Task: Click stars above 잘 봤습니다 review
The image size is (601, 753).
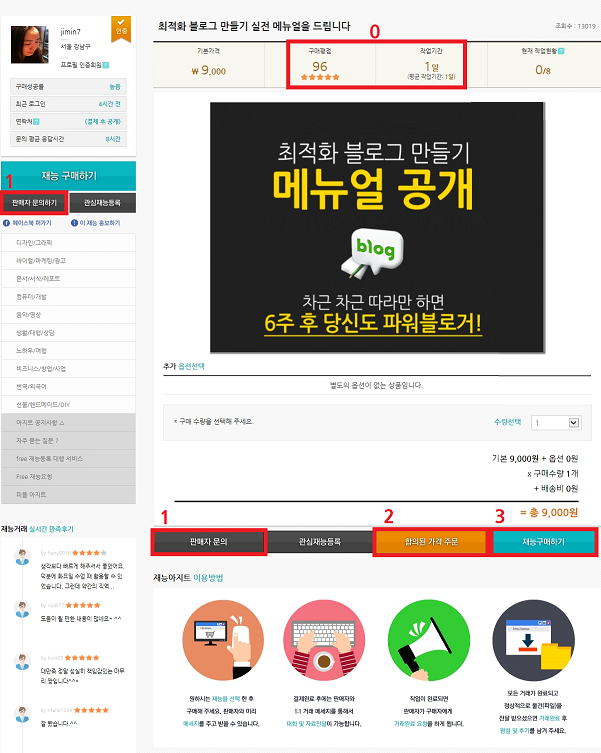Action: tap(92, 710)
